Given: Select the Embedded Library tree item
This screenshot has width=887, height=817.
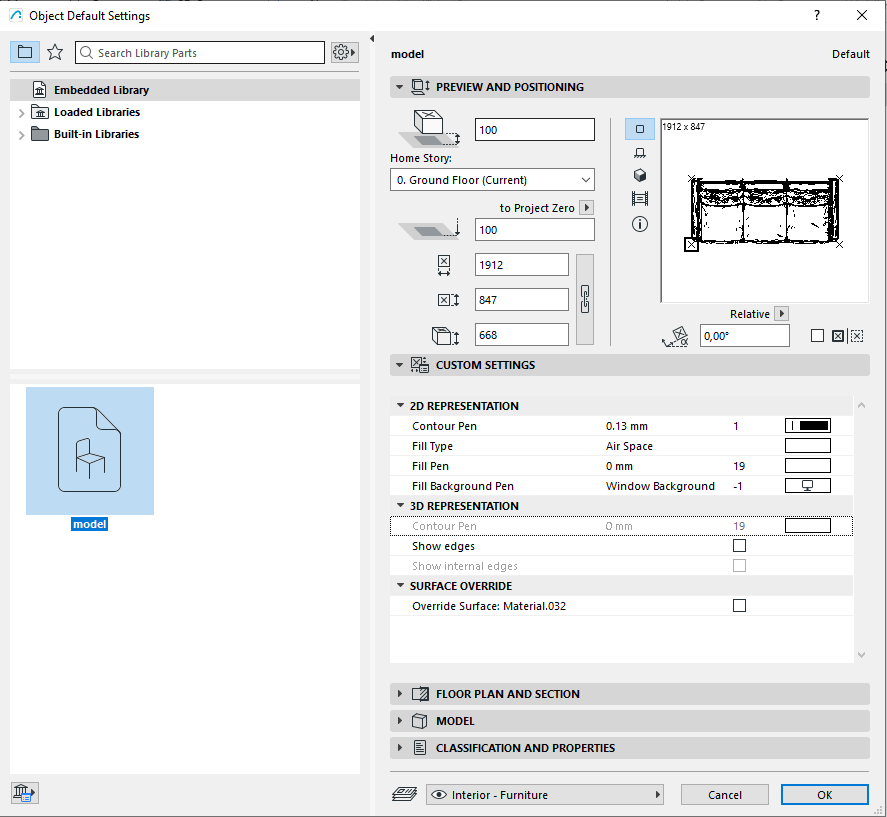Looking at the screenshot, I should click(x=185, y=90).
